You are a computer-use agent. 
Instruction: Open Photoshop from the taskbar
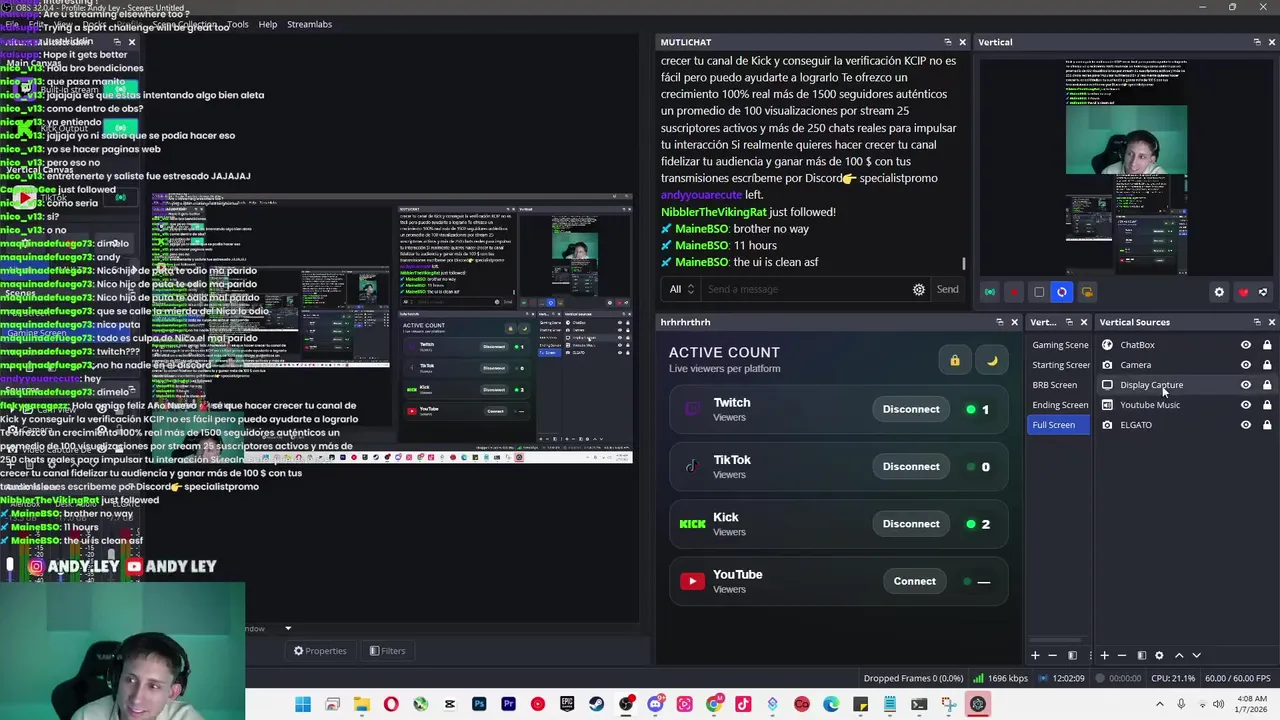point(479,704)
